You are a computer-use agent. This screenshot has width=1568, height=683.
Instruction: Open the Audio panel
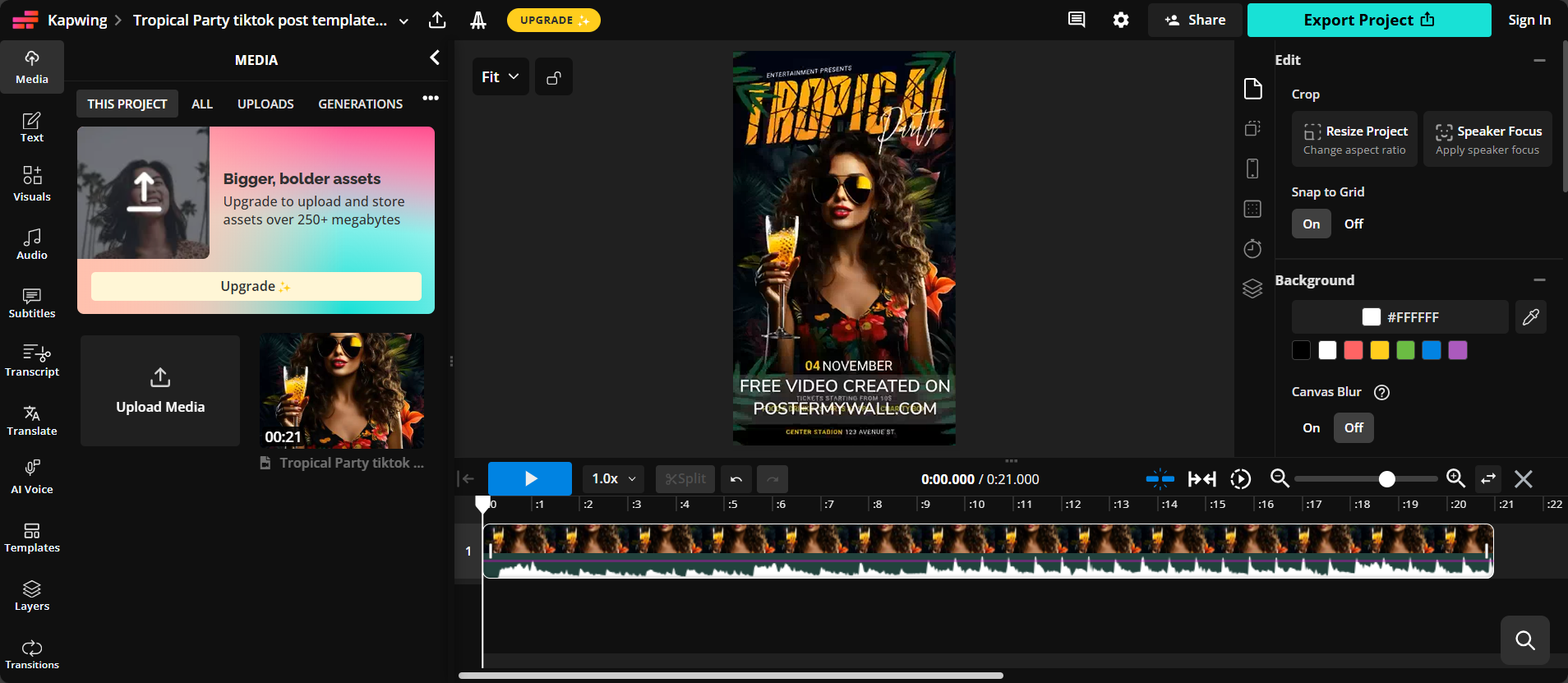32,244
